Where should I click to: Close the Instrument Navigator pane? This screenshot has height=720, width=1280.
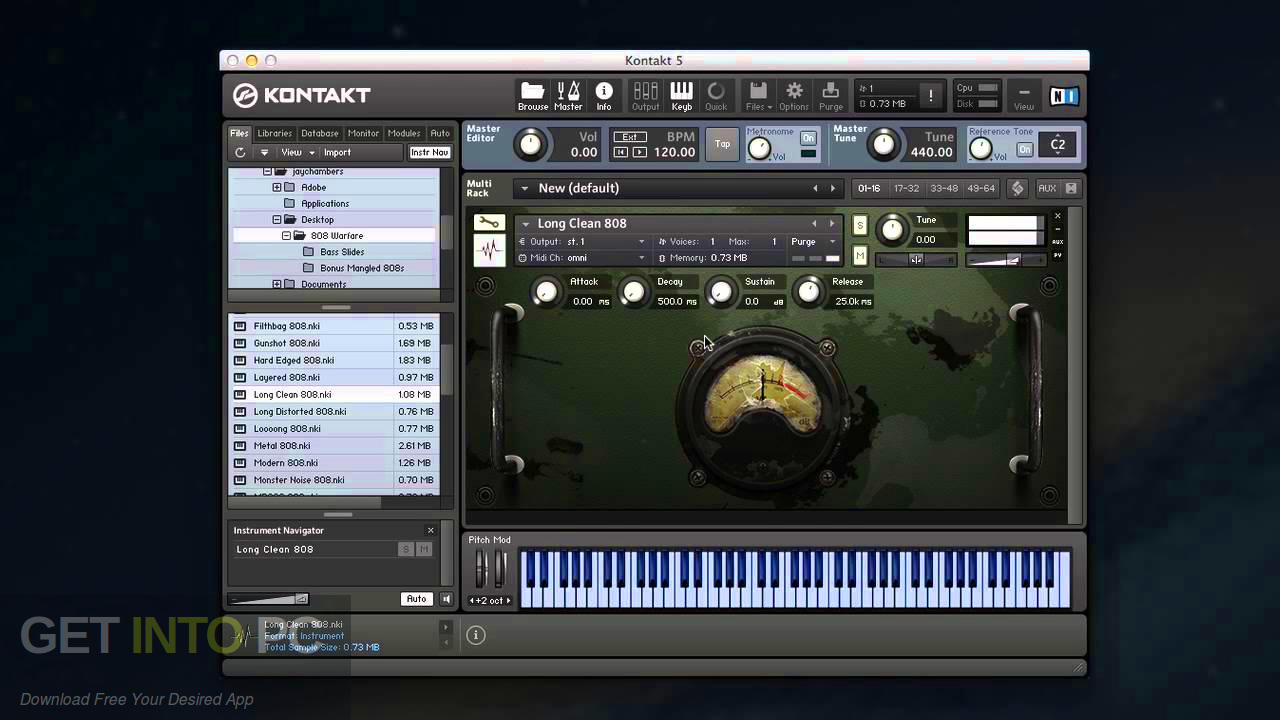point(431,530)
